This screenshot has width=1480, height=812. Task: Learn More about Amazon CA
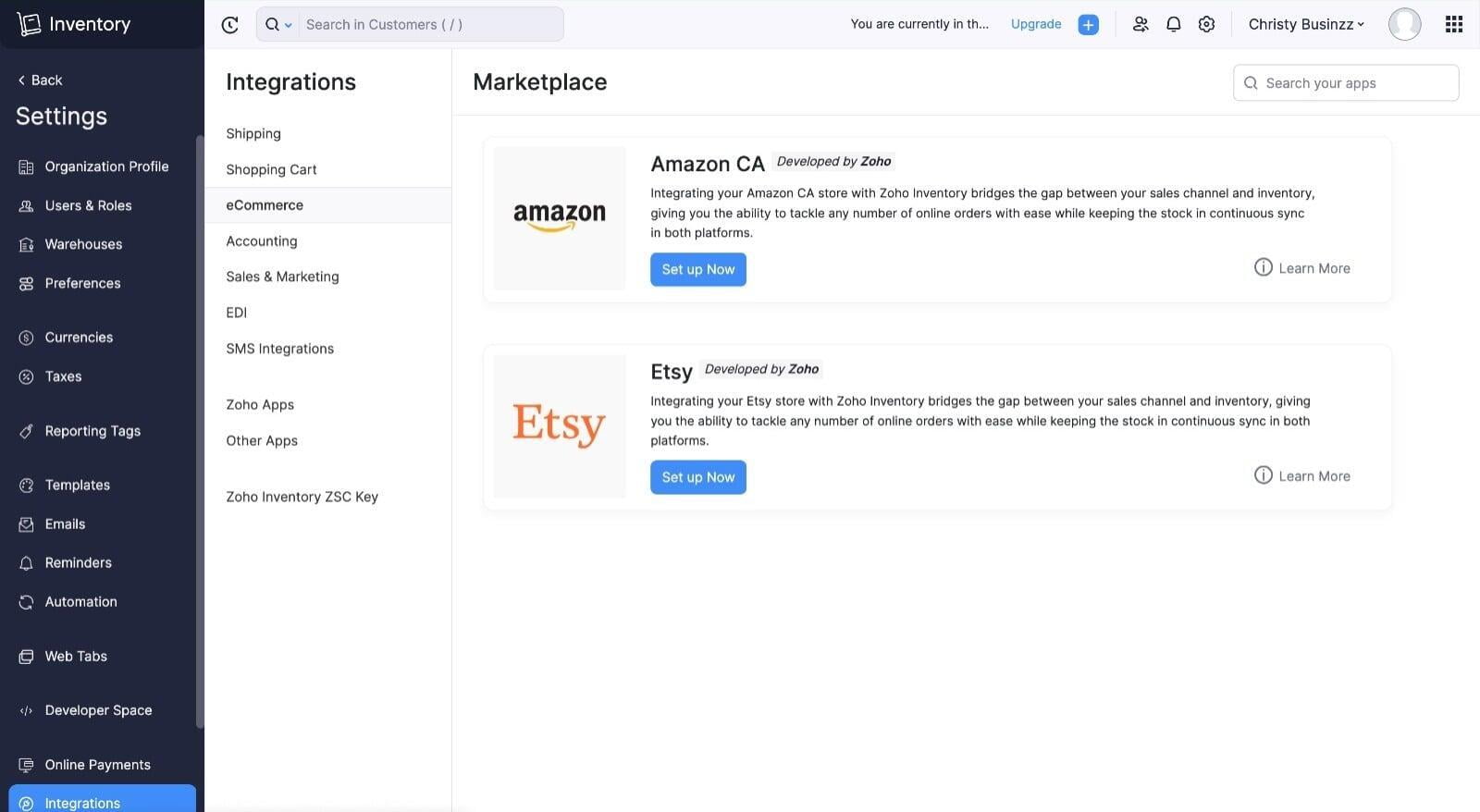(x=1301, y=267)
